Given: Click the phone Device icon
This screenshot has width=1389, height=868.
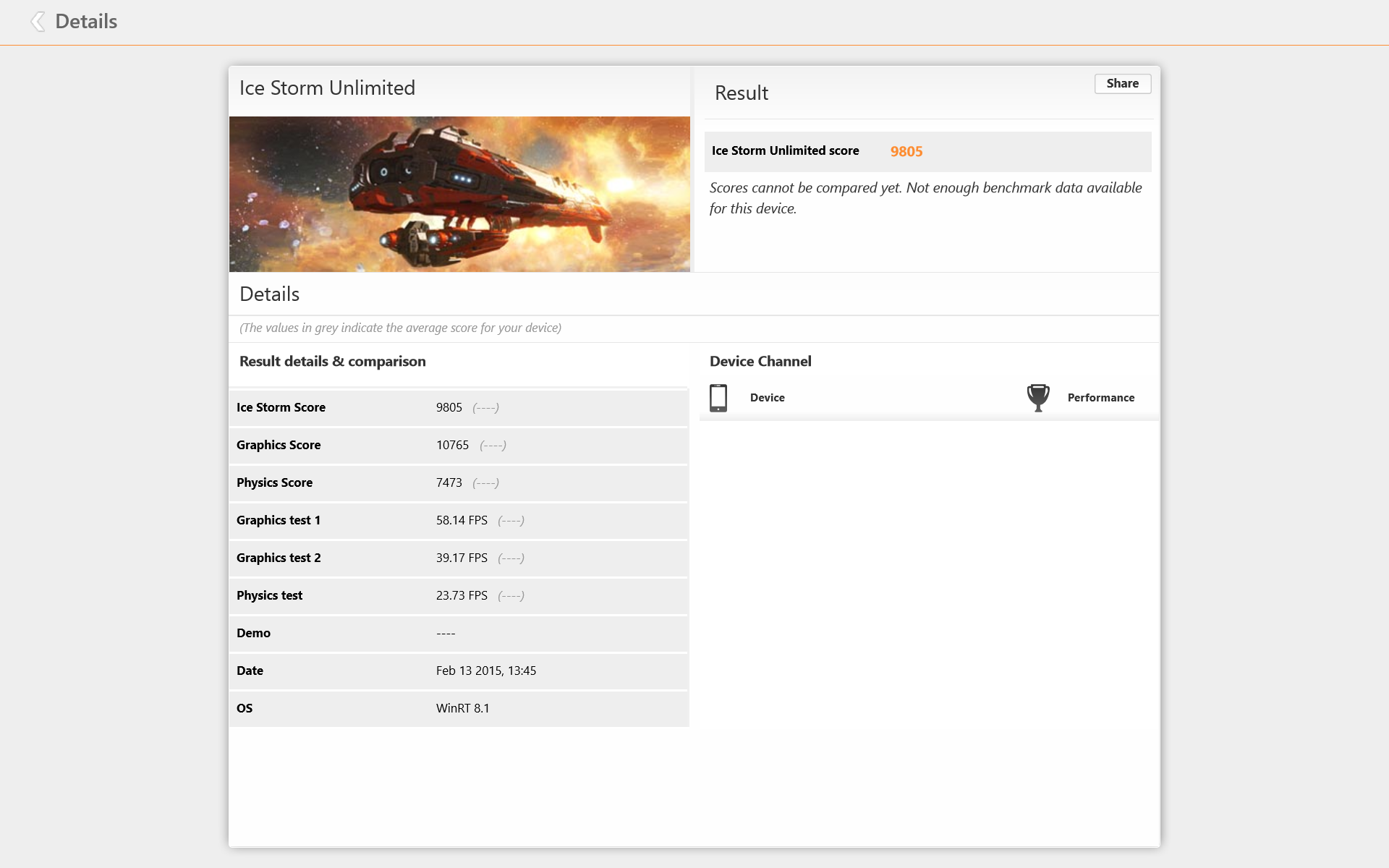Looking at the screenshot, I should click(x=718, y=398).
